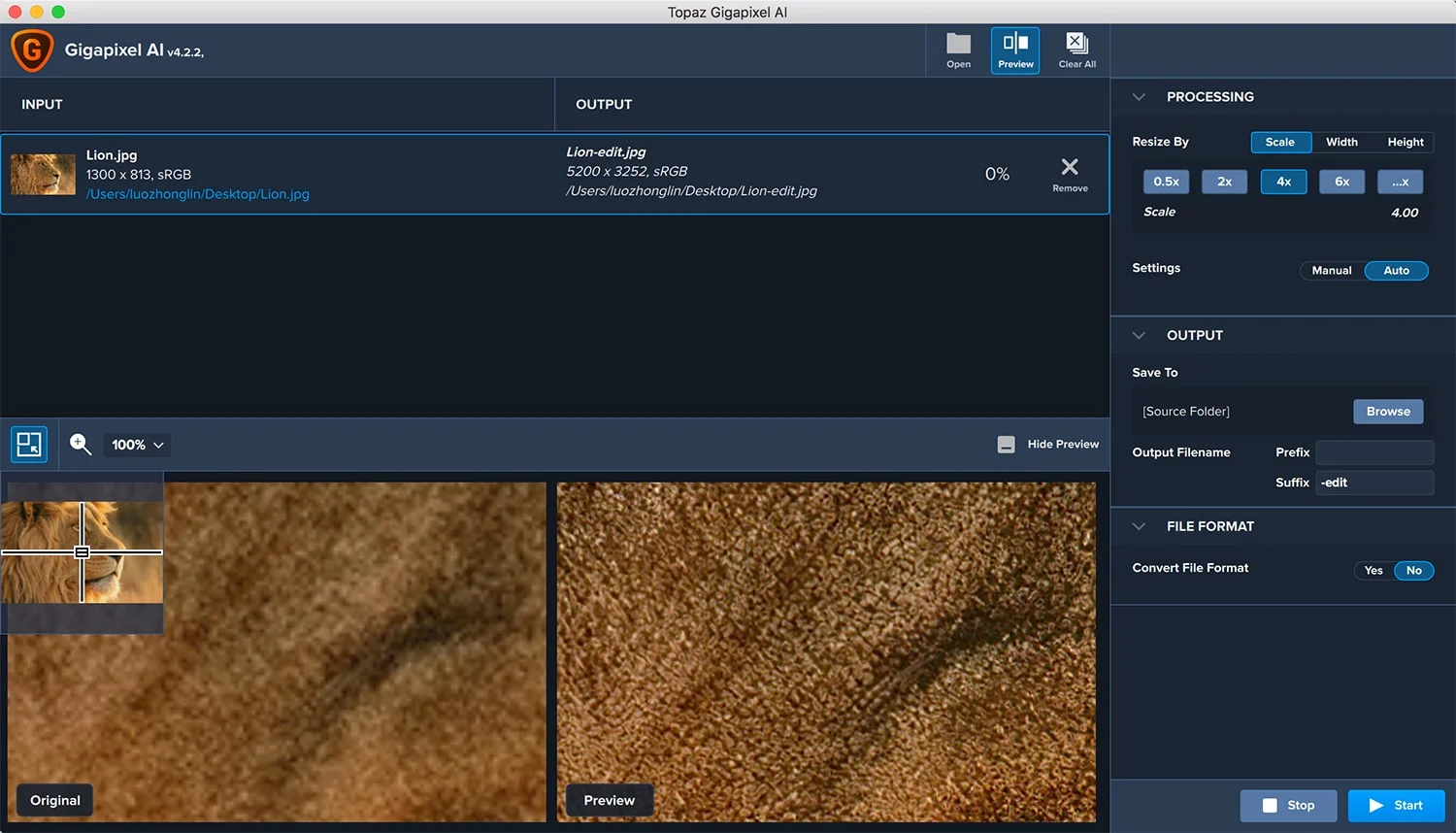Click the Gigapixel AI logo icon
The image size is (1456, 833).
[32, 50]
